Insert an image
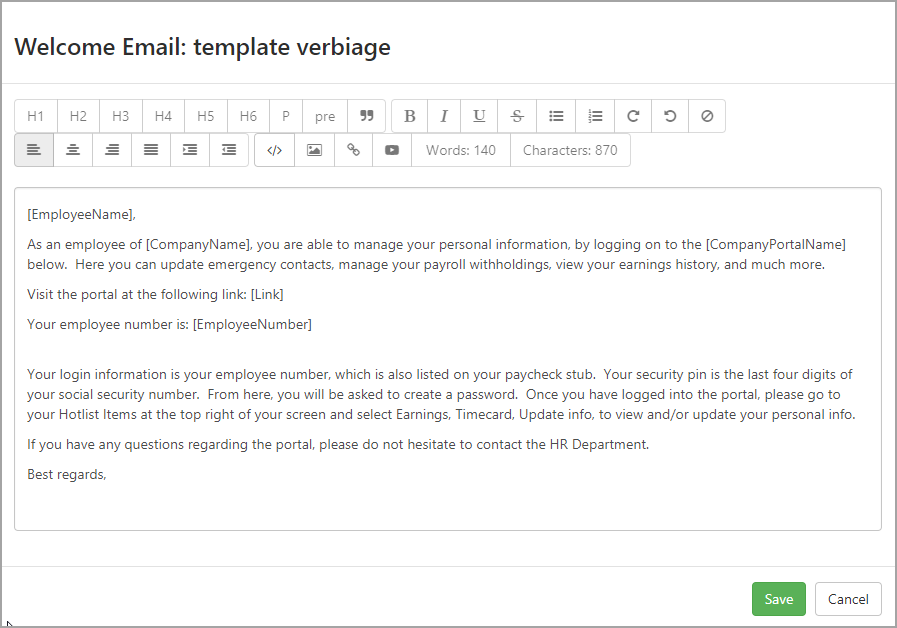897x628 pixels. click(x=314, y=150)
